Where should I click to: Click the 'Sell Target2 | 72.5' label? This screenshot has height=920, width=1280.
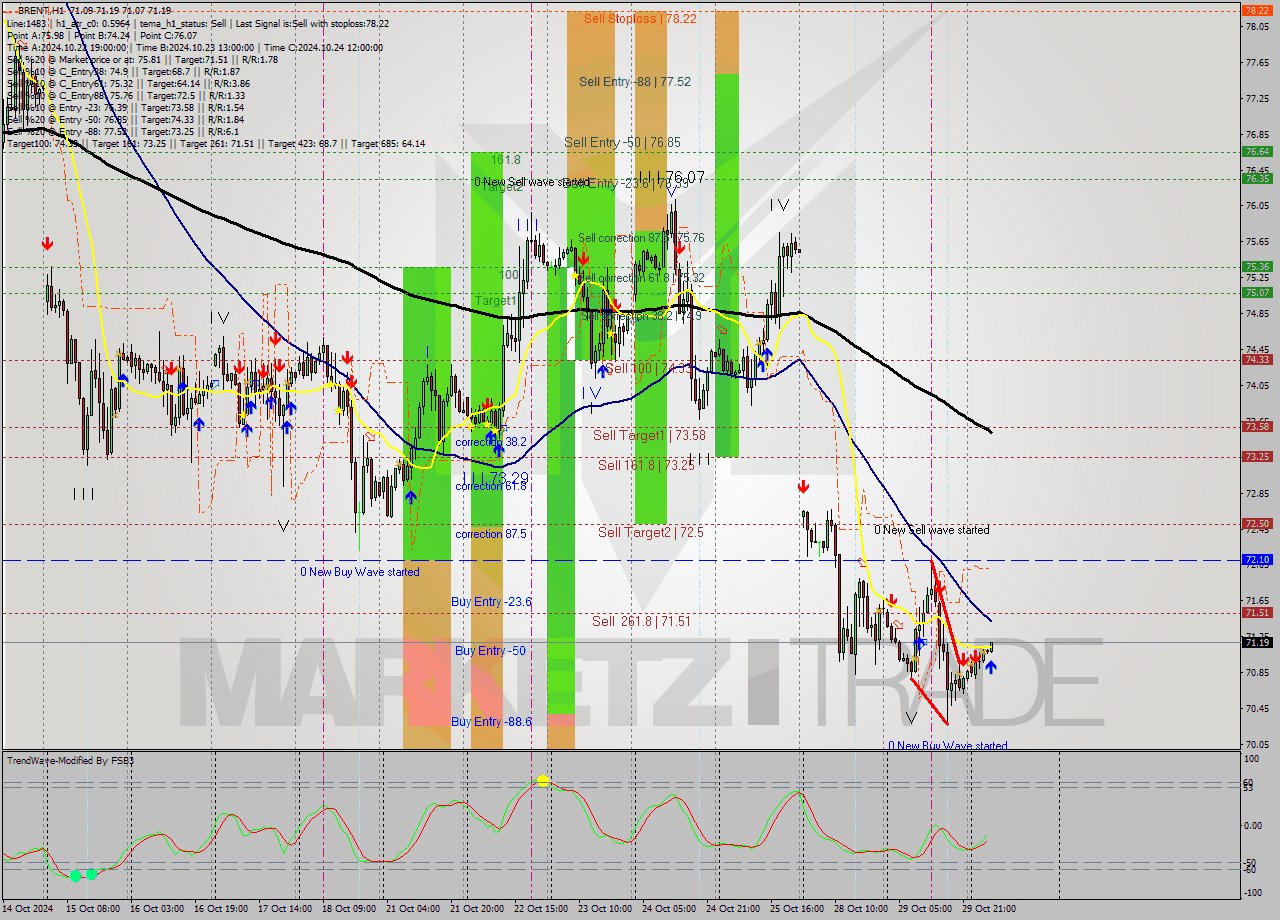tap(650, 532)
